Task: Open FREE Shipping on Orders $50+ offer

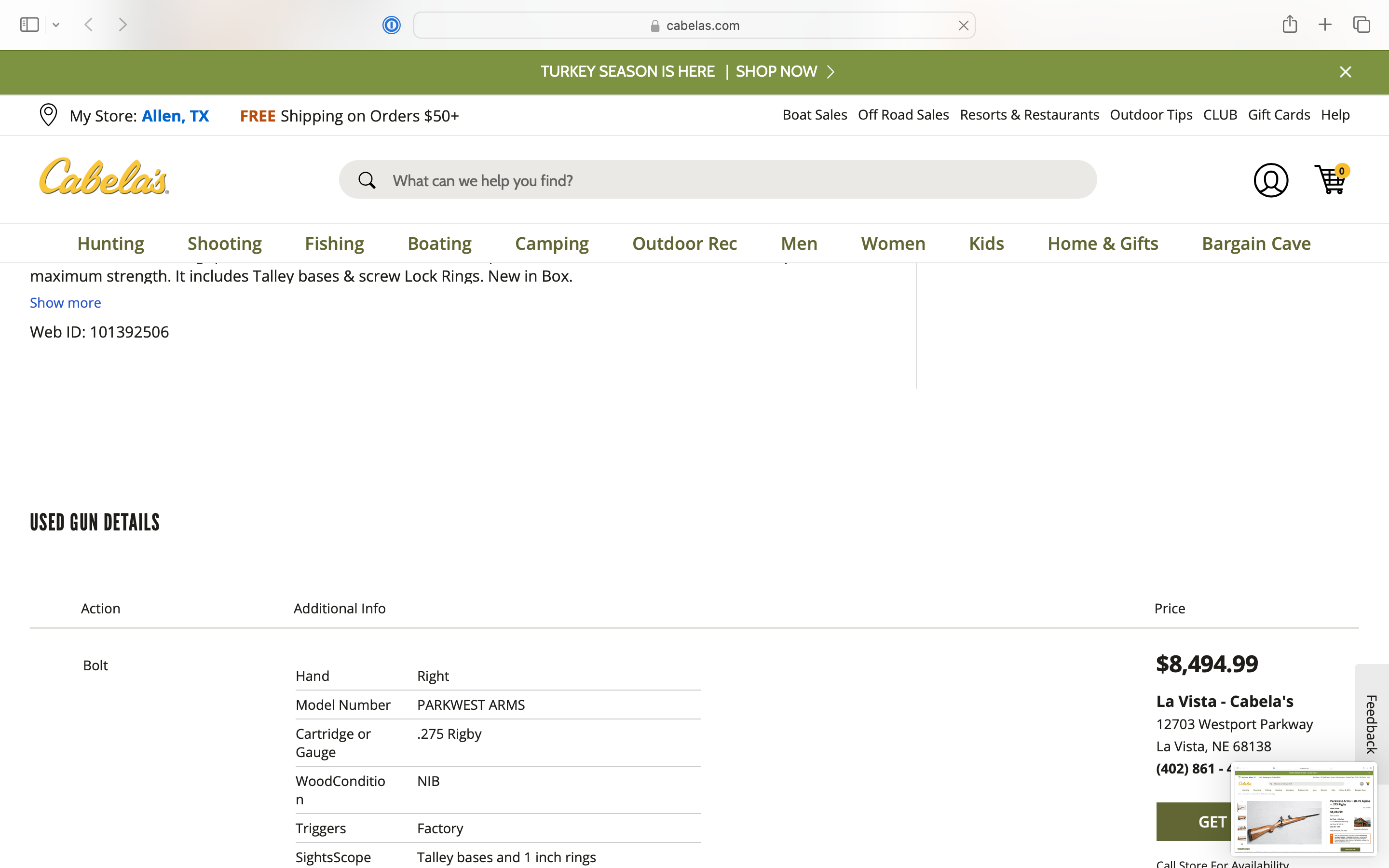Action: (x=349, y=116)
